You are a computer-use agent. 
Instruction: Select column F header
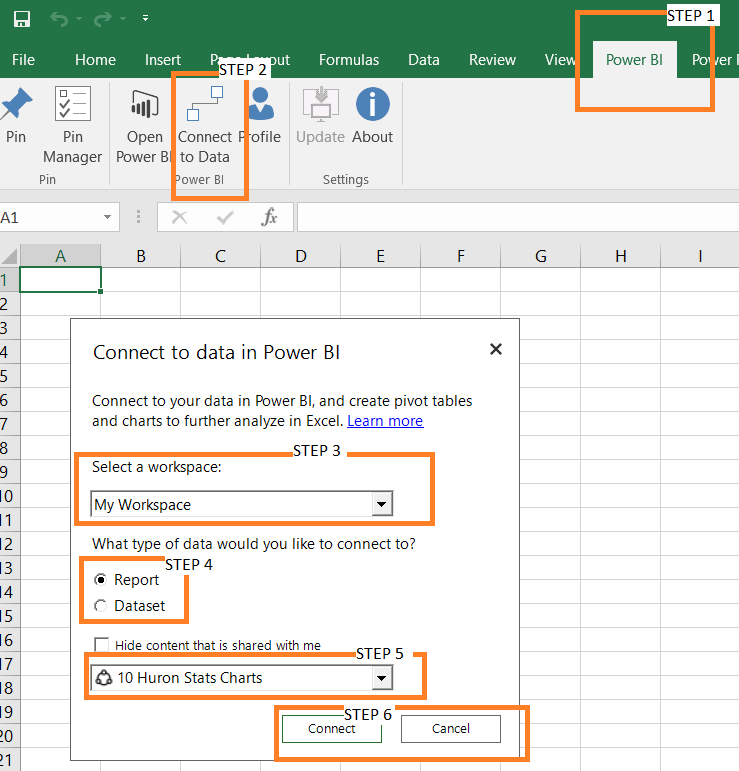click(460, 256)
